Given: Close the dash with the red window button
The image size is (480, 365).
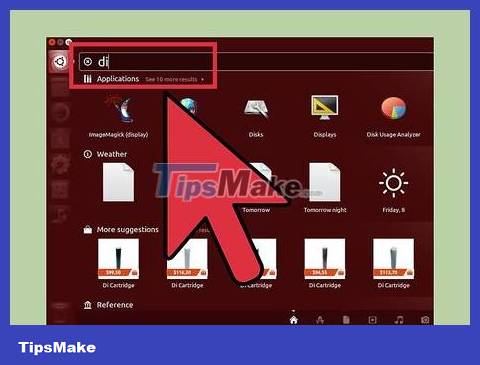Looking at the screenshot, I should [52, 42].
